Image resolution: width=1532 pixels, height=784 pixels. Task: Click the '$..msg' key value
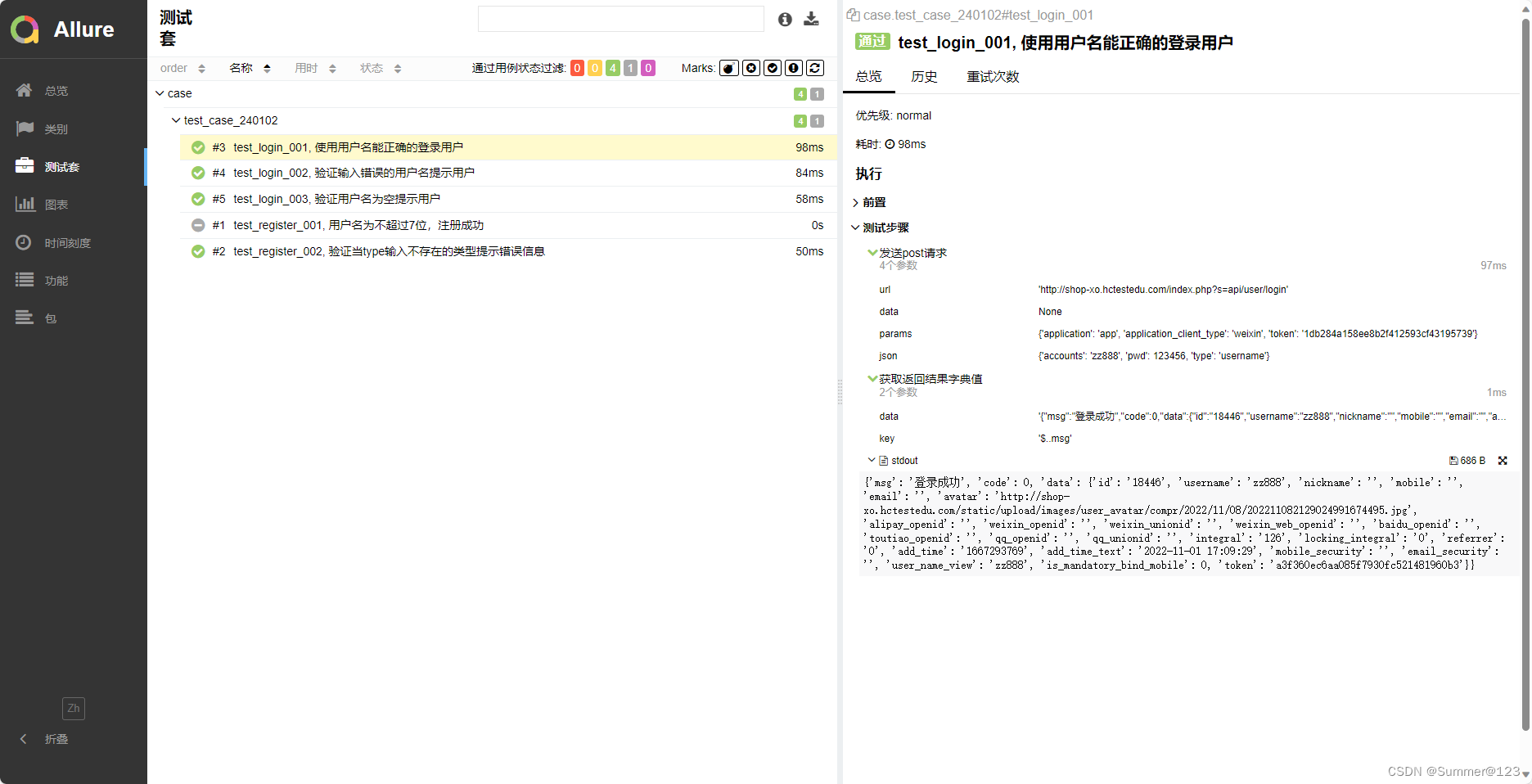tap(1055, 439)
